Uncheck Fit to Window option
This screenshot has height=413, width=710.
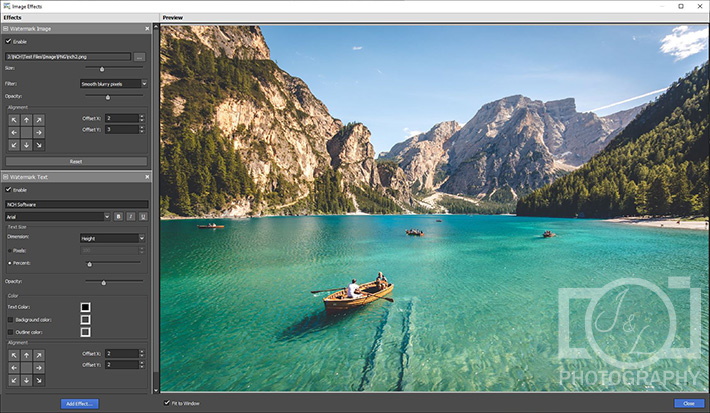pos(167,403)
